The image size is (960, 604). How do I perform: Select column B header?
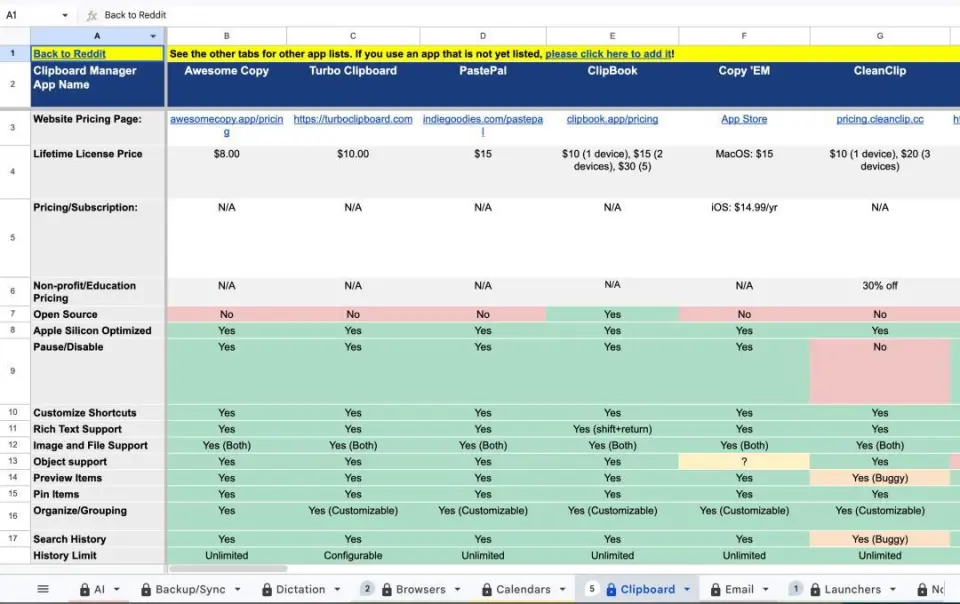[x=227, y=36]
